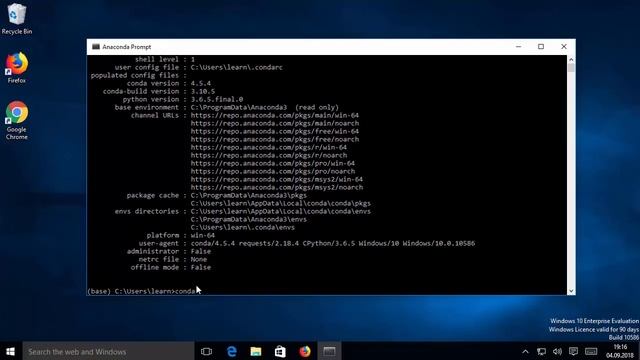Click the 'shell level : 1' line

[x=164, y=60]
